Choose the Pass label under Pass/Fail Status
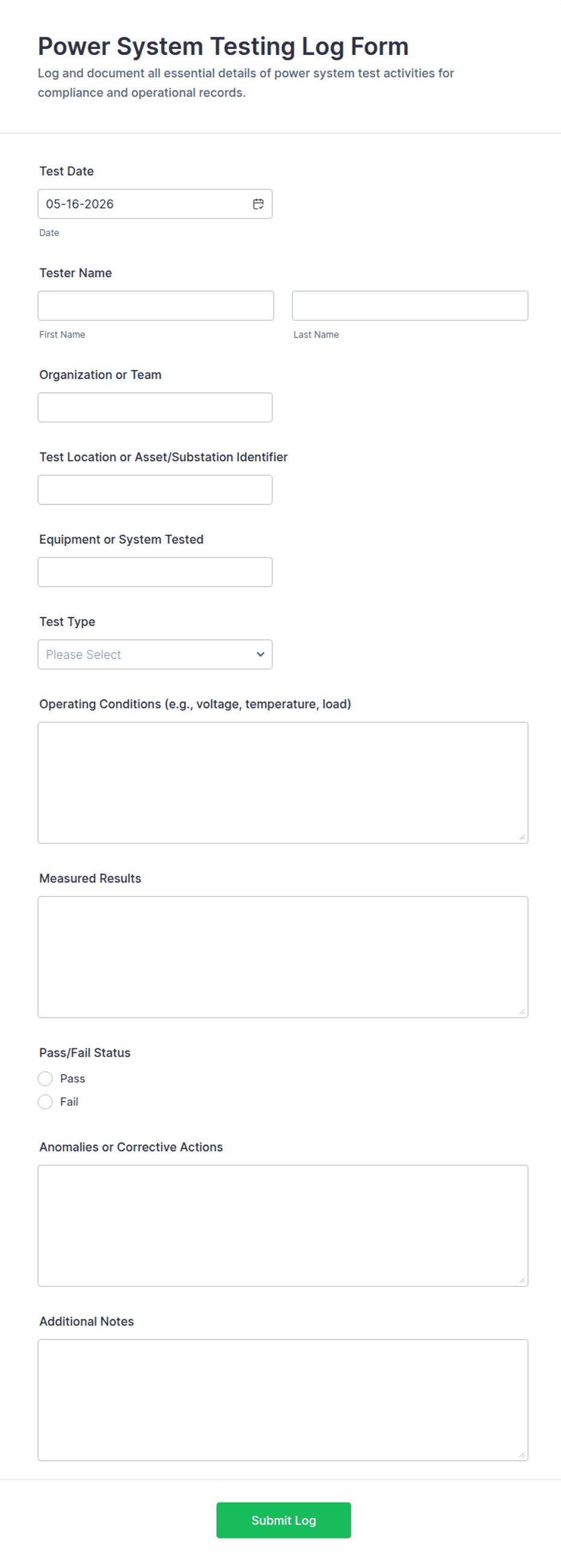Screen dimensions: 561x1568 [x=72, y=1079]
